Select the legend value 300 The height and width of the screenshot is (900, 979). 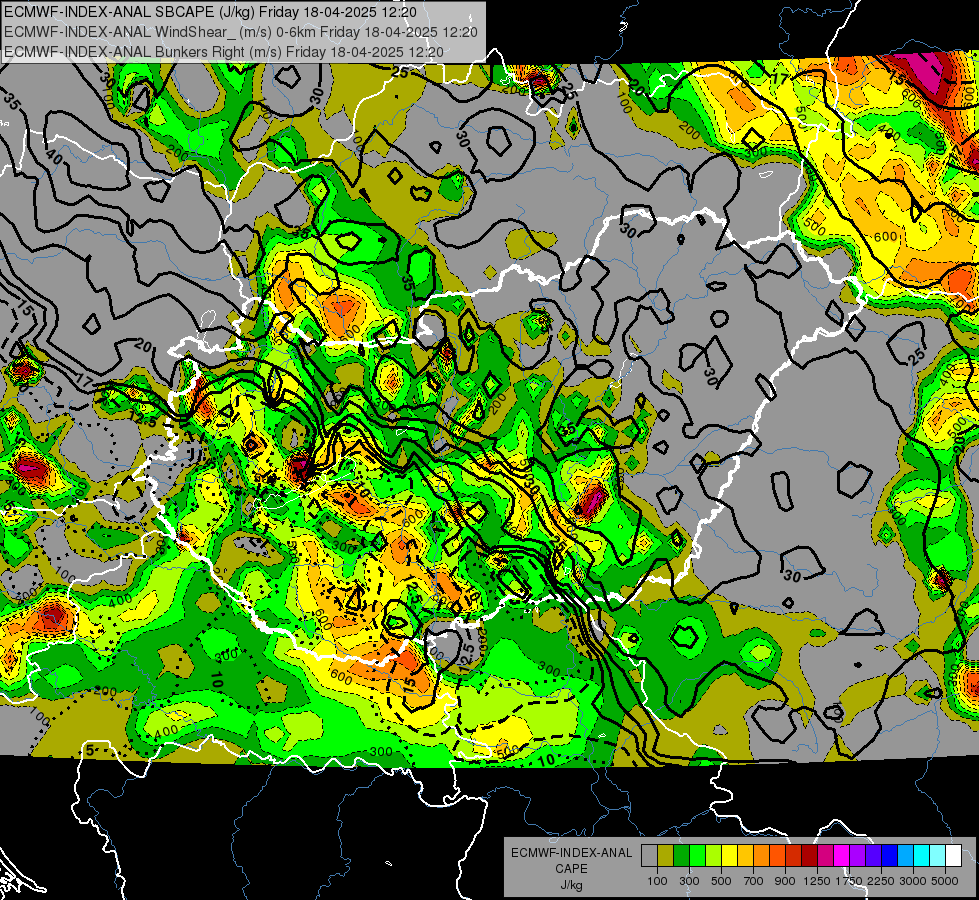[689, 881]
